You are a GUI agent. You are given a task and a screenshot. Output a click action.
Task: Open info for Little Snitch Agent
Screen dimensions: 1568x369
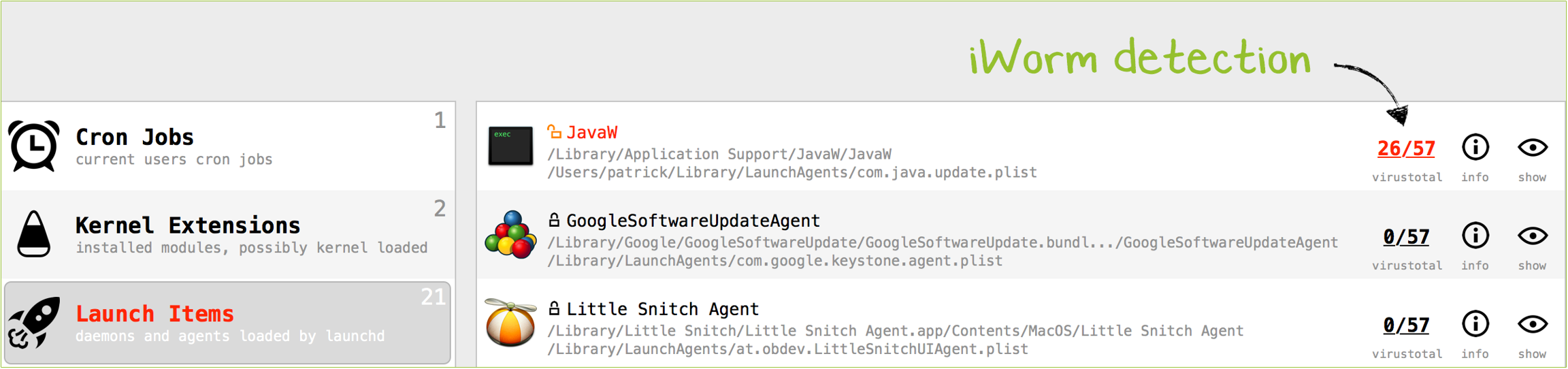pyautogui.click(x=1475, y=324)
